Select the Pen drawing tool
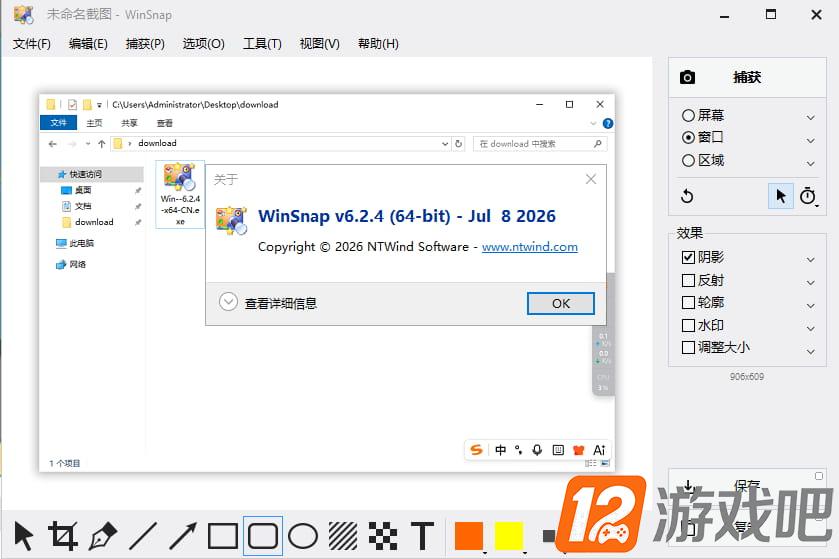Image resolution: width=839 pixels, height=559 pixels. [103, 535]
